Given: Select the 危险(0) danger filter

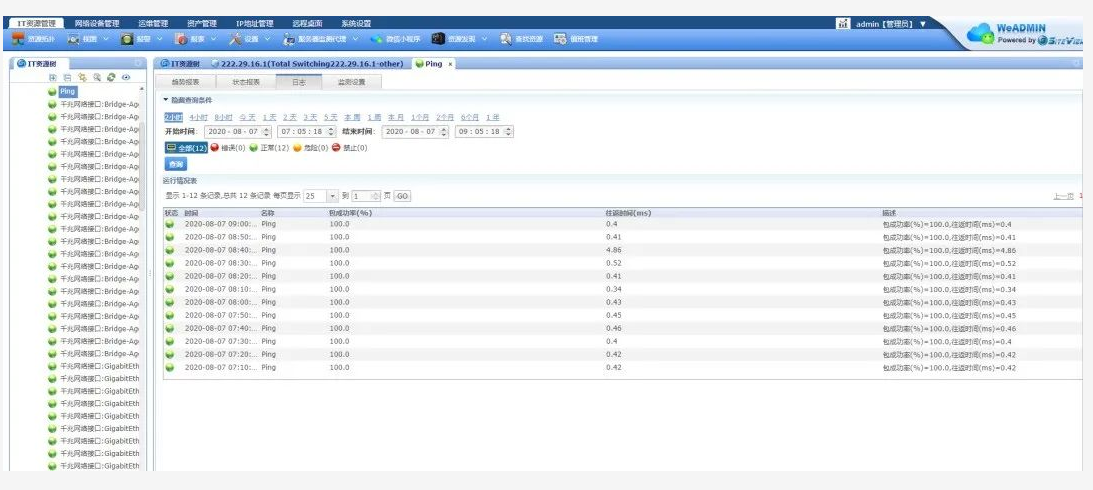Looking at the screenshot, I should [310, 148].
